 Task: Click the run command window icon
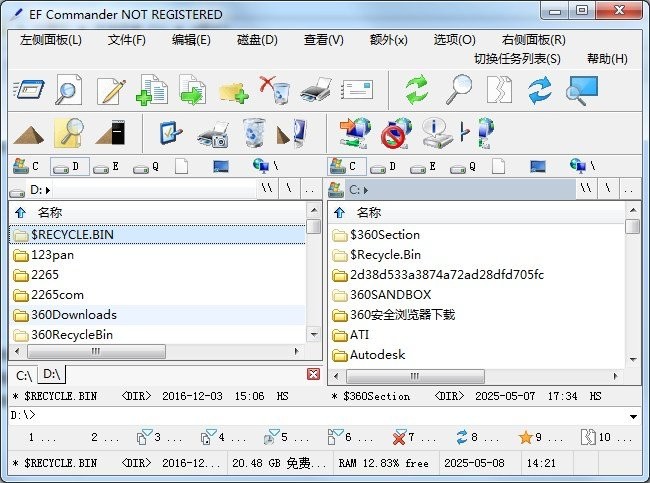click(x=29, y=90)
